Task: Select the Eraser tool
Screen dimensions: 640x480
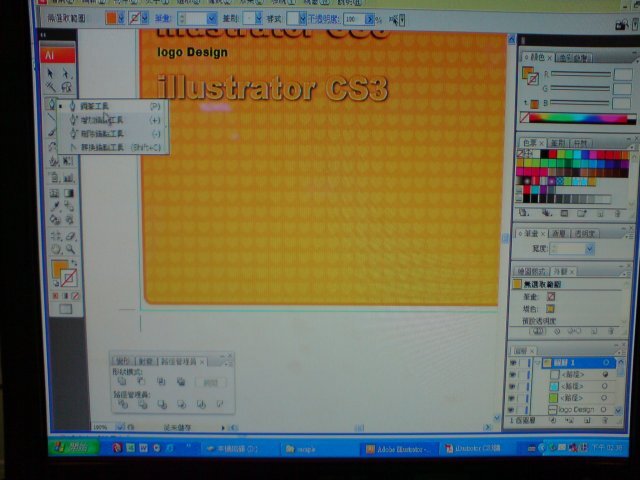Action: tap(71, 236)
